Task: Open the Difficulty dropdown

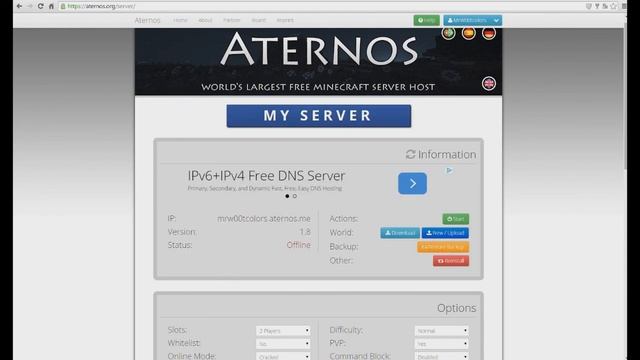Action: point(442,331)
